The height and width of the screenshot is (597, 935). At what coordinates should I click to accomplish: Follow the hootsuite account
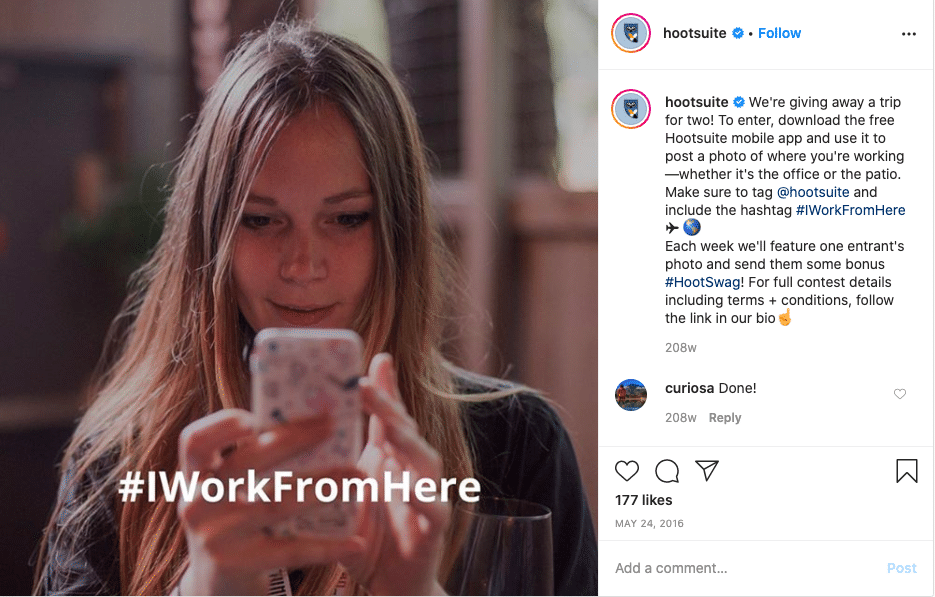(779, 33)
